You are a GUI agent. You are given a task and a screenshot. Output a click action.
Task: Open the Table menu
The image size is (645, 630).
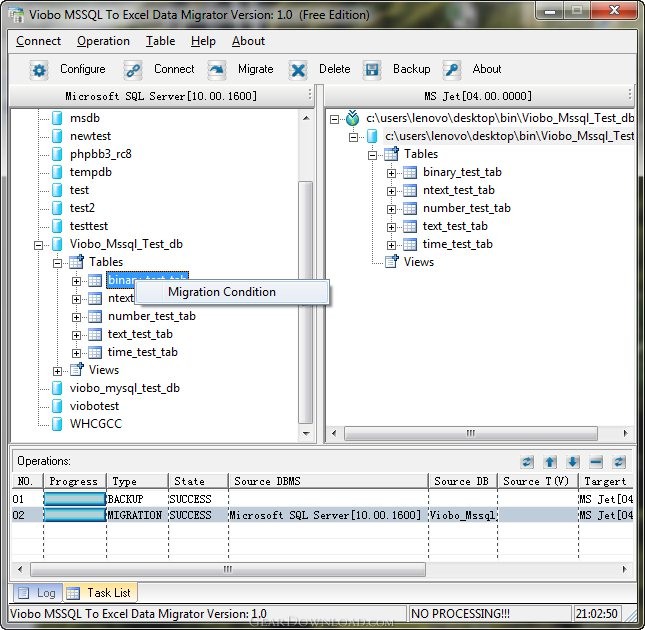160,41
